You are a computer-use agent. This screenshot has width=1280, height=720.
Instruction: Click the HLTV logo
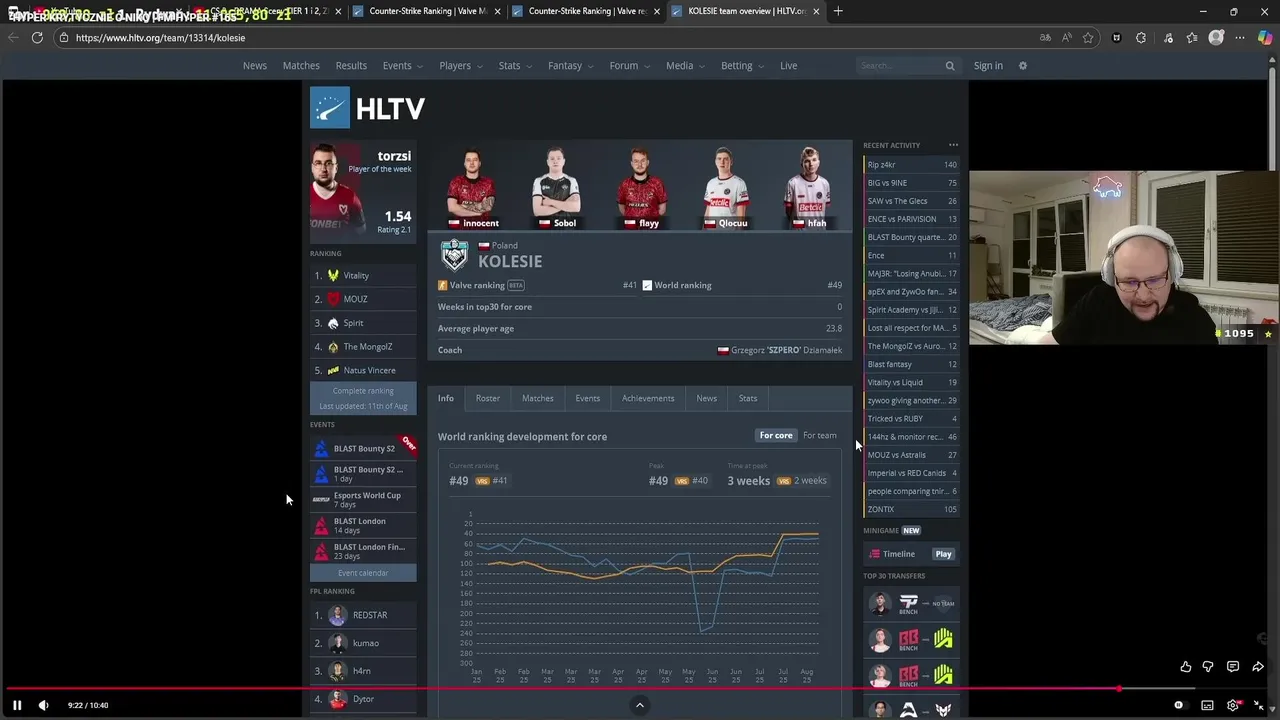(367, 108)
